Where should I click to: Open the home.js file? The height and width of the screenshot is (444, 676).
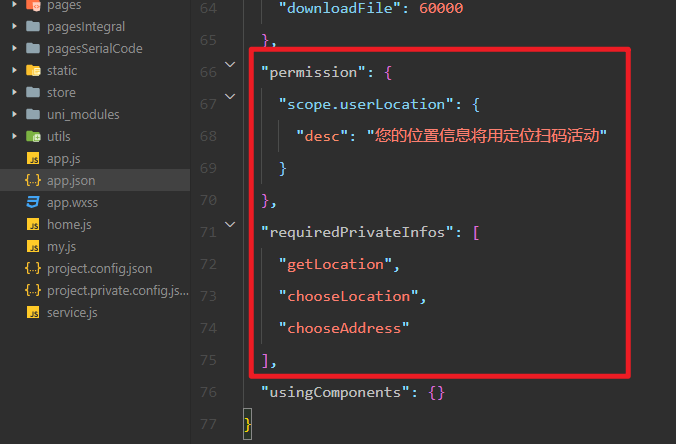pyautogui.click(x=69, y=225)
